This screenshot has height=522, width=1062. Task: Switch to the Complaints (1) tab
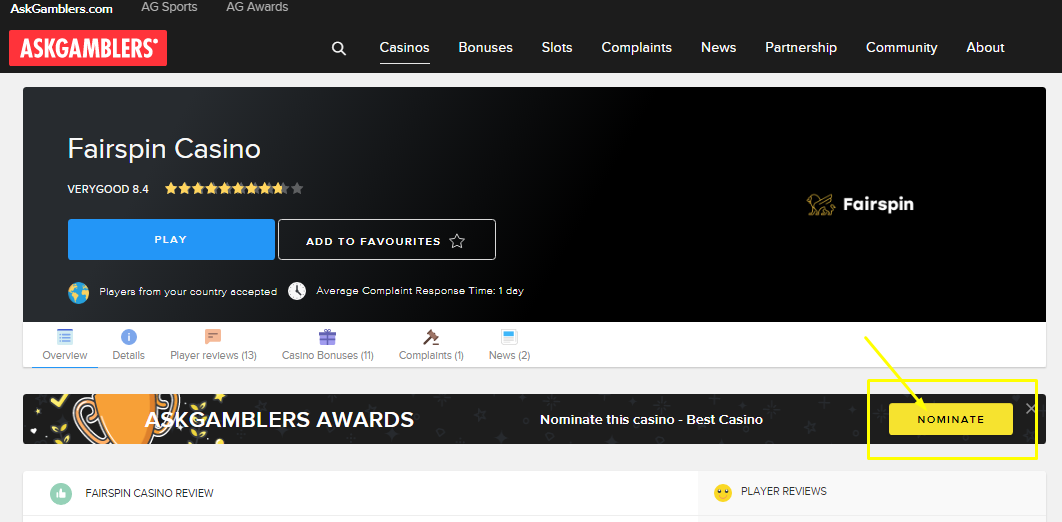431,345
